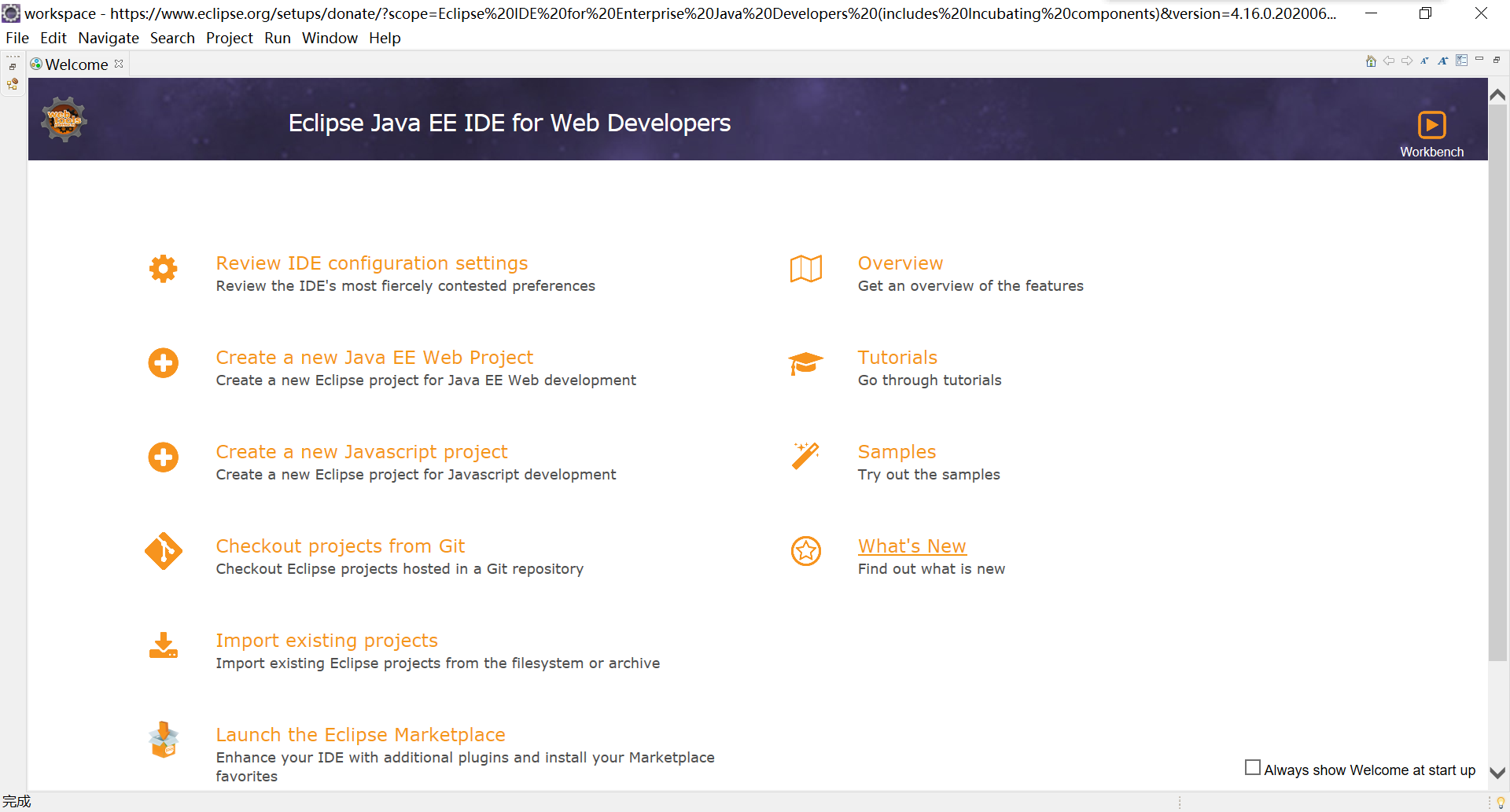Click text 'Try out the samples'
1510x812 pixels.
coord(929,475)
